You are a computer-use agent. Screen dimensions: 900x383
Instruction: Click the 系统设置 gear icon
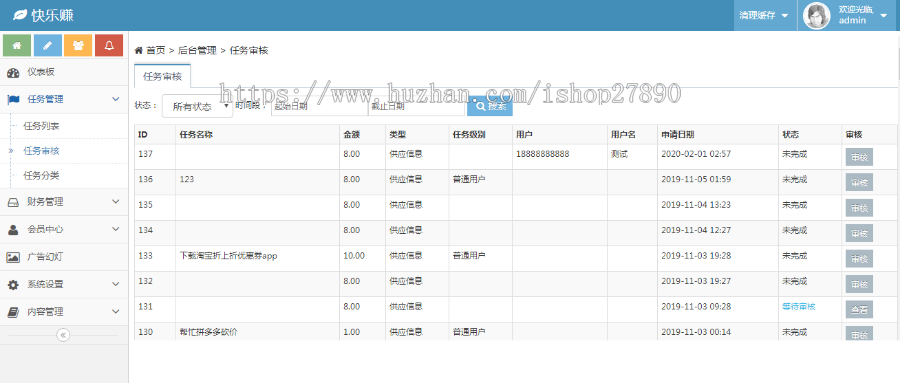point(13,284)
